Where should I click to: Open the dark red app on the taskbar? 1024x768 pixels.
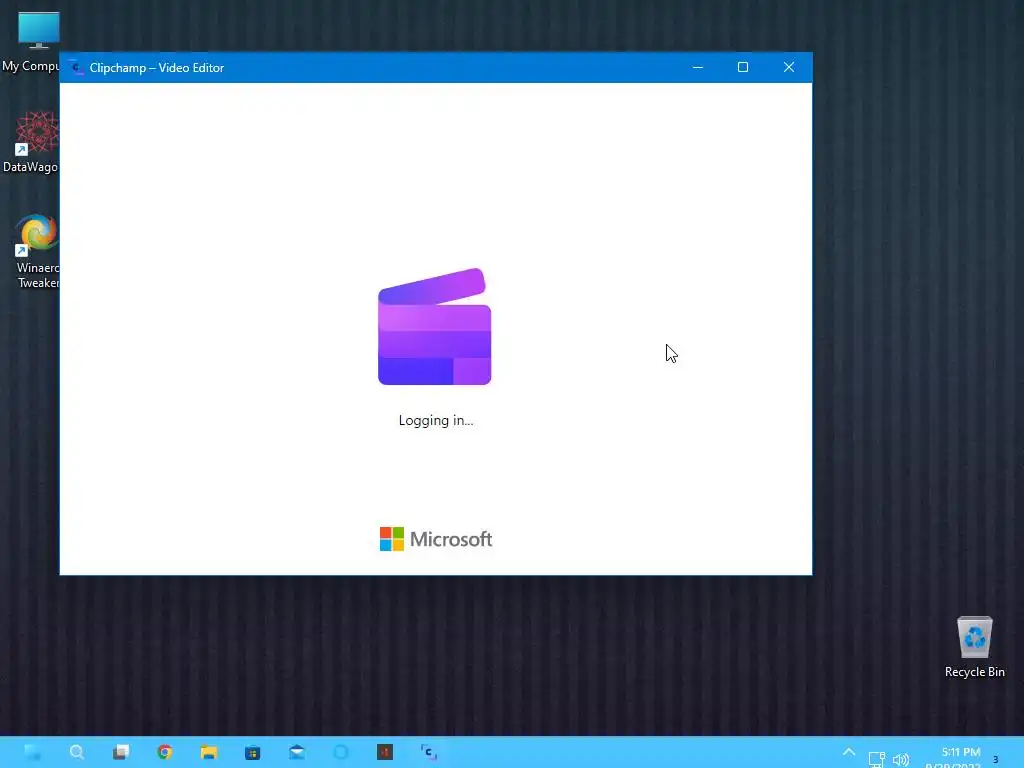click(385, 752)
